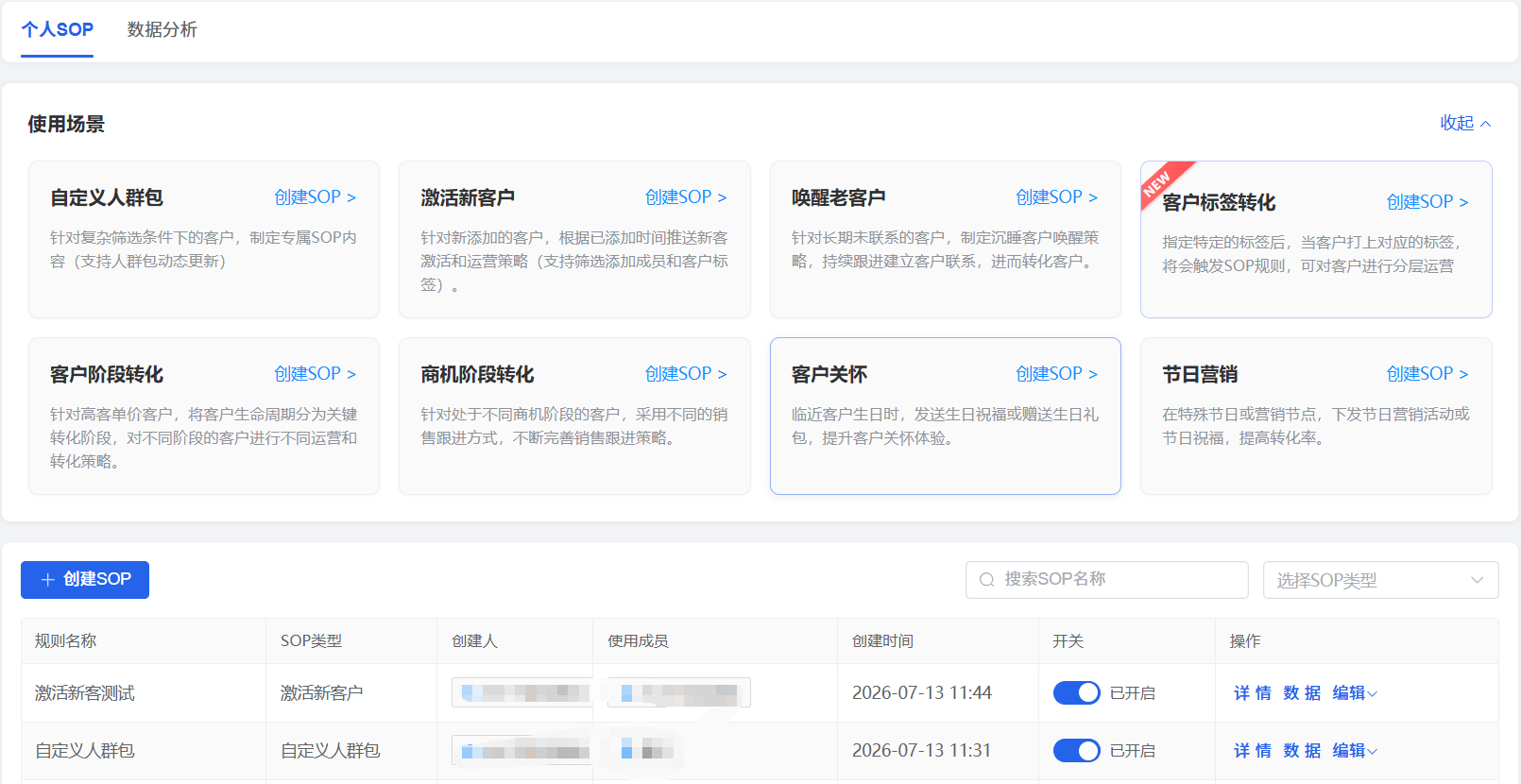This screenshot has width=1521, height=784.
Task: Toggle the switch for 激活新客测试 rule
Action: point(1077,693)
